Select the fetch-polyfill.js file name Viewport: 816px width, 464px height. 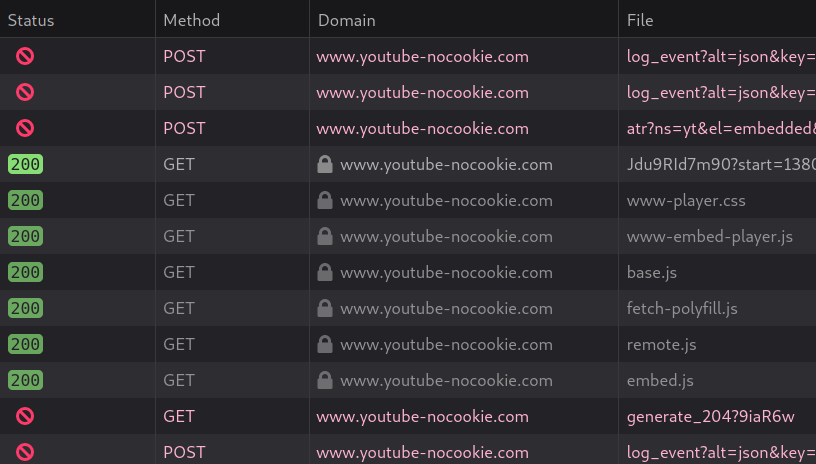[682, 308]
